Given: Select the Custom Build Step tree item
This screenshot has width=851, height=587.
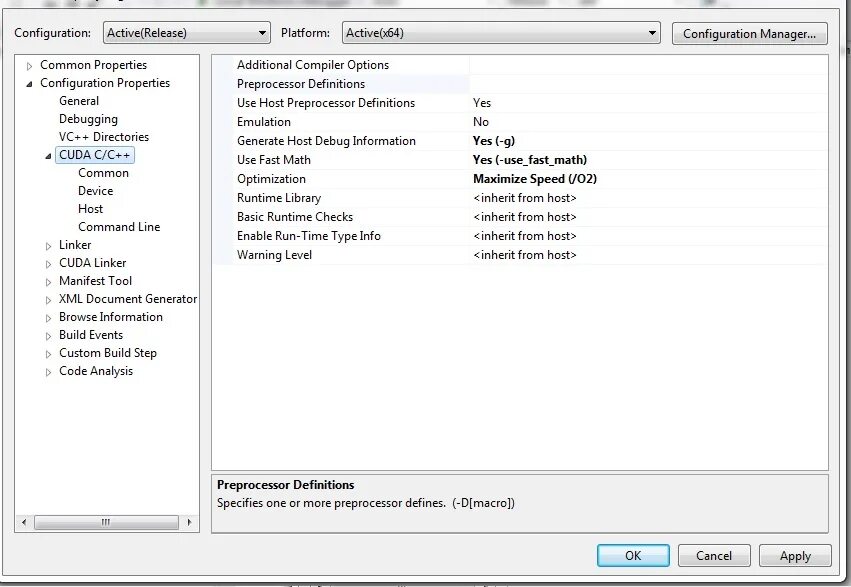Looking at the screenshot, I should point(107,353).
